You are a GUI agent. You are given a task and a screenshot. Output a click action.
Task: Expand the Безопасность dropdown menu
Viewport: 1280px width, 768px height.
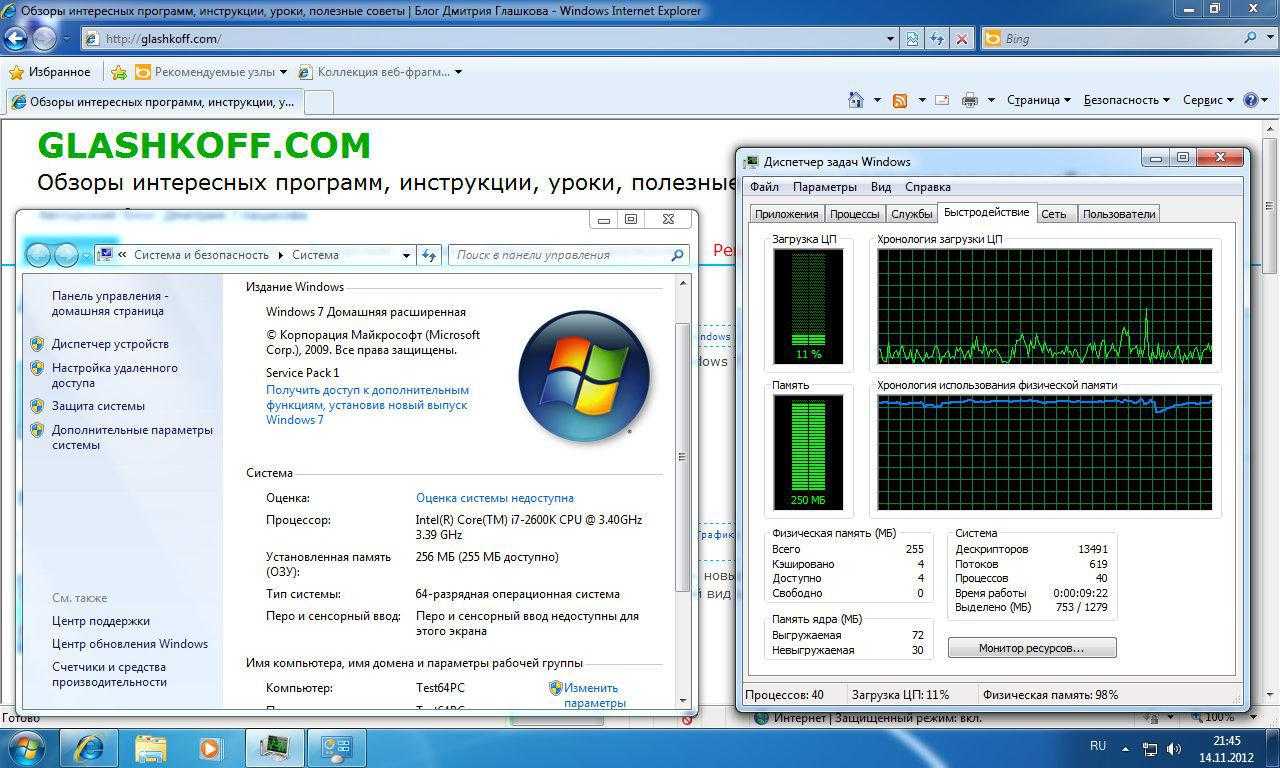[1126, 100]
